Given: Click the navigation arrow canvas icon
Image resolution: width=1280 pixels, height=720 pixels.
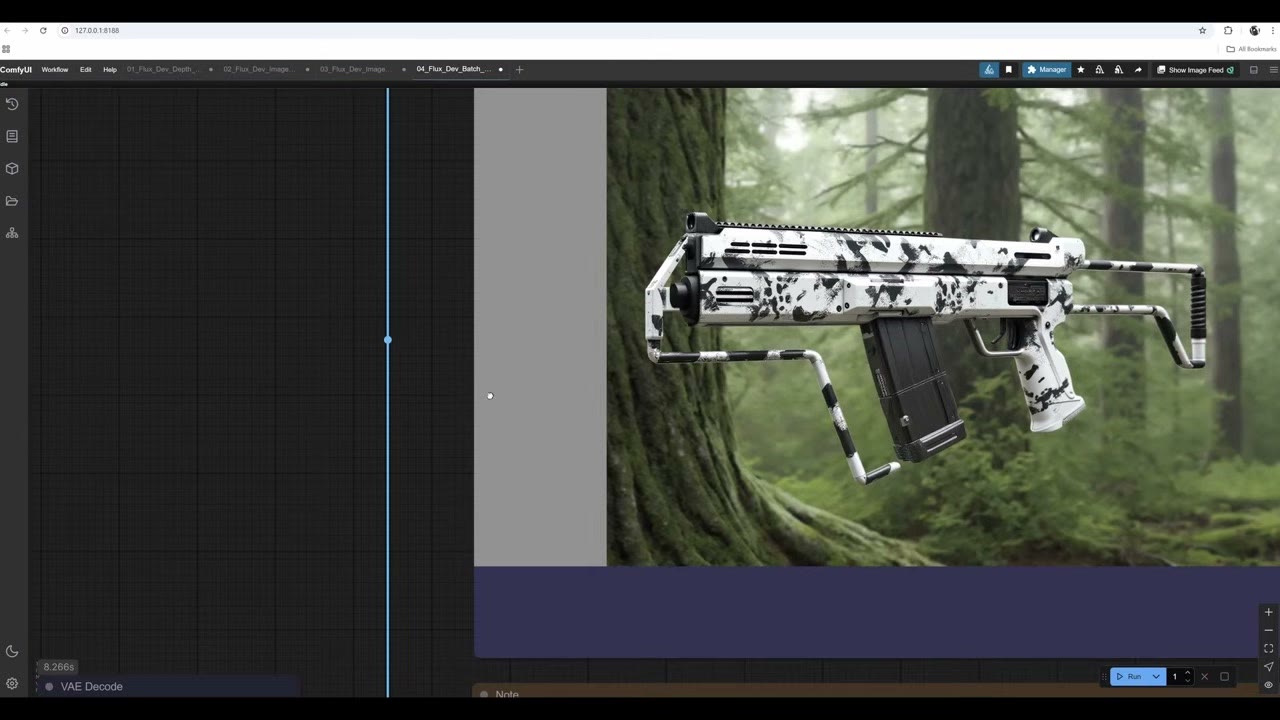Looking at the screenshot, I should [x=1268, y=666].
